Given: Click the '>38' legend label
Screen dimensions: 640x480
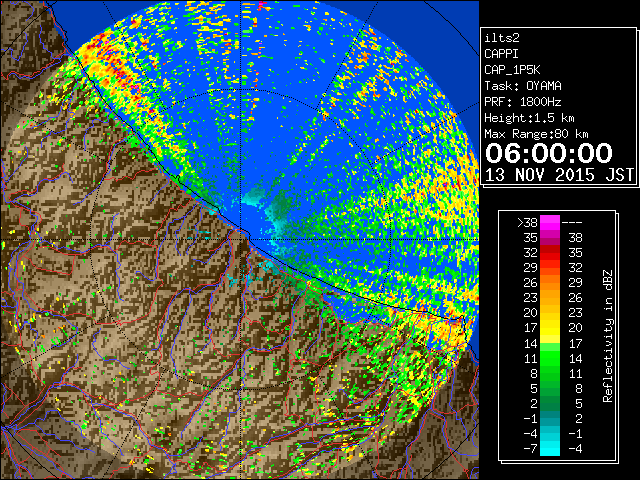Looking at the screenshot, I should 527,223.
